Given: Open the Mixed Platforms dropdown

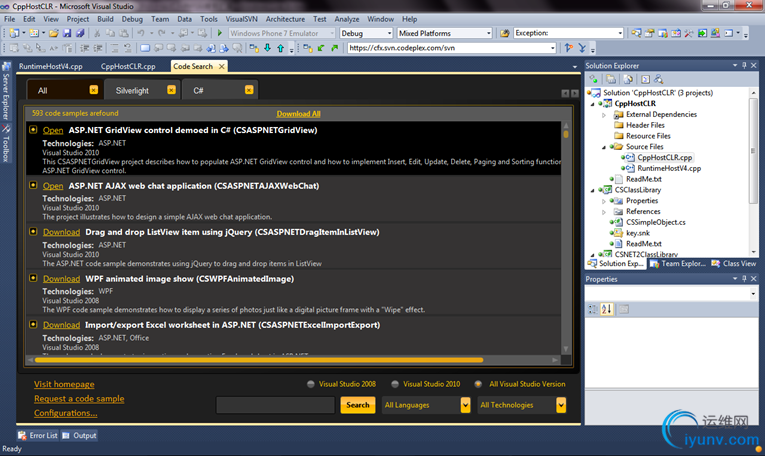Looking at the screenshot, I should point(488,33).
